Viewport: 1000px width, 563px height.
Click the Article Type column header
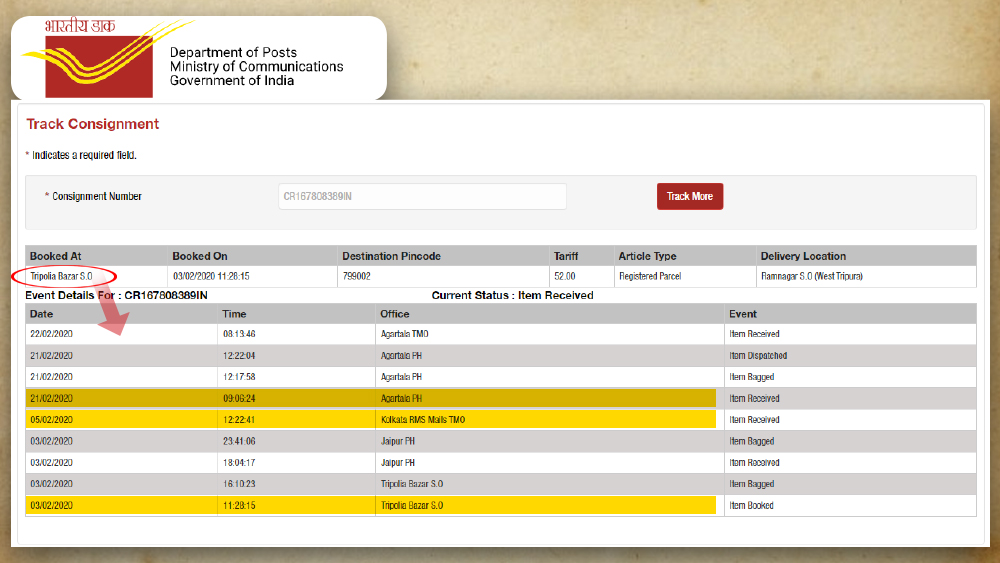647,256
